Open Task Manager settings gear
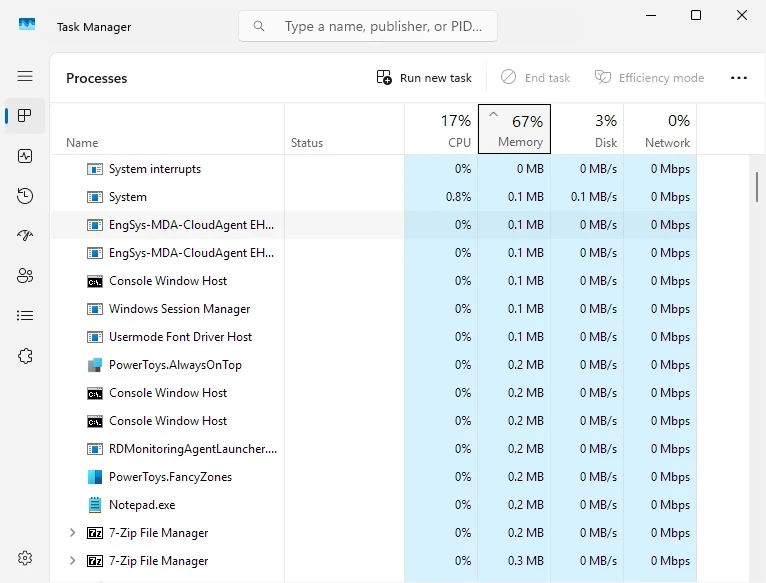This screenshot has width=766, height=583. [25, 558]
